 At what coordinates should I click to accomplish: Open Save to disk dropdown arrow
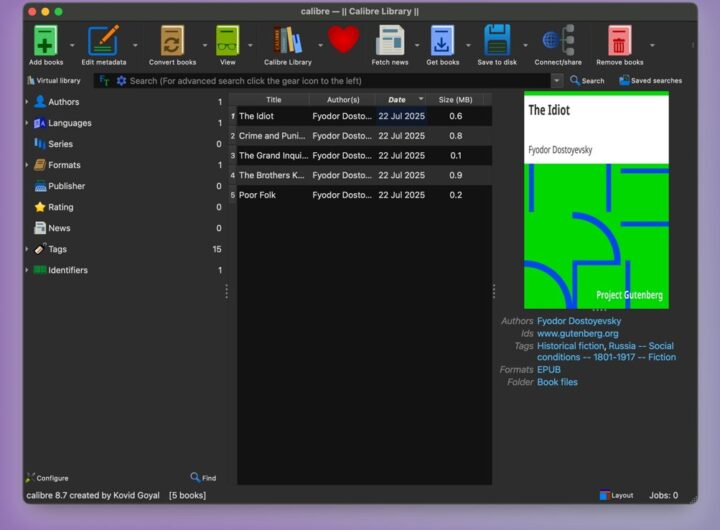525,45
